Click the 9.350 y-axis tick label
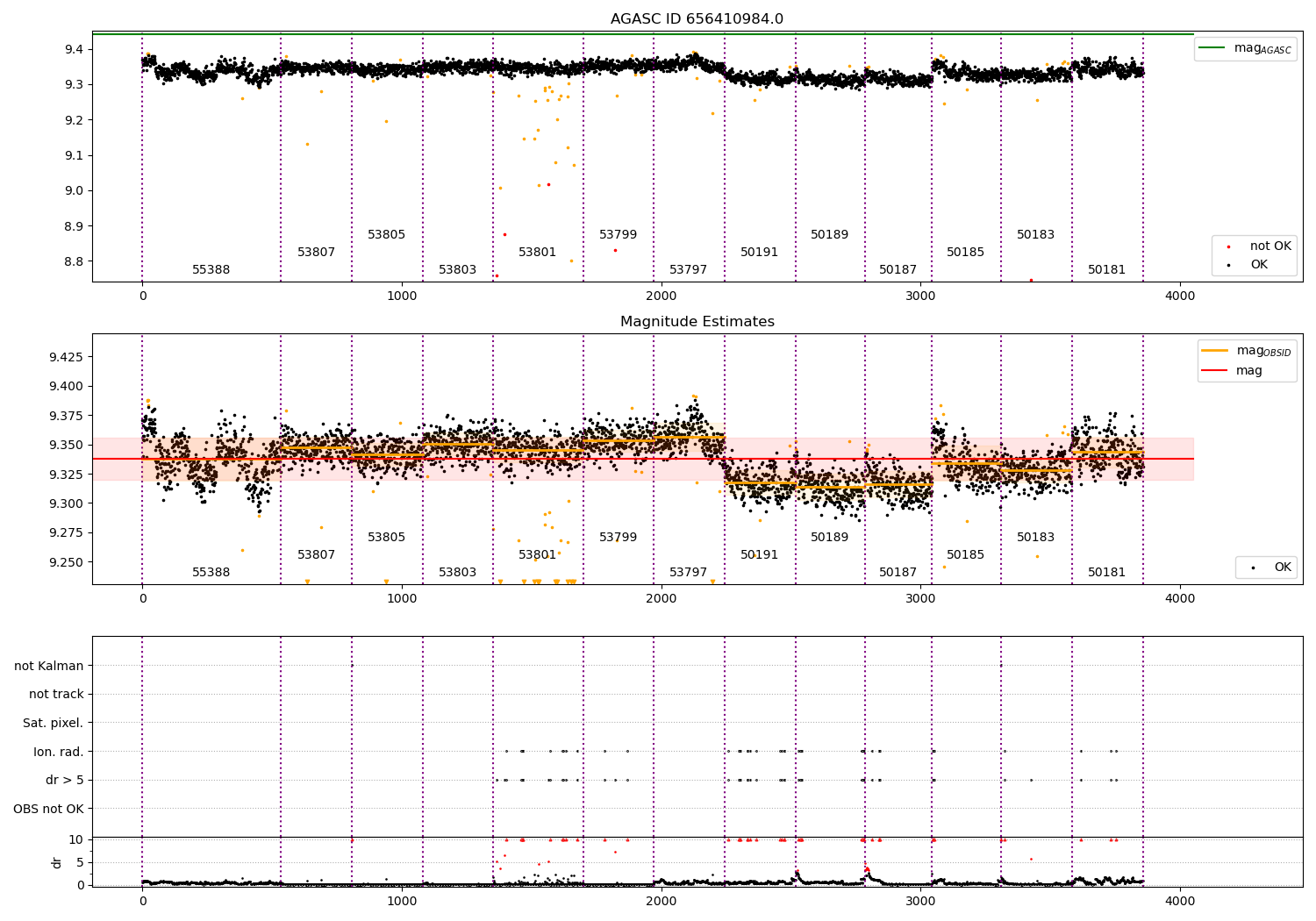 coord(67,446)
